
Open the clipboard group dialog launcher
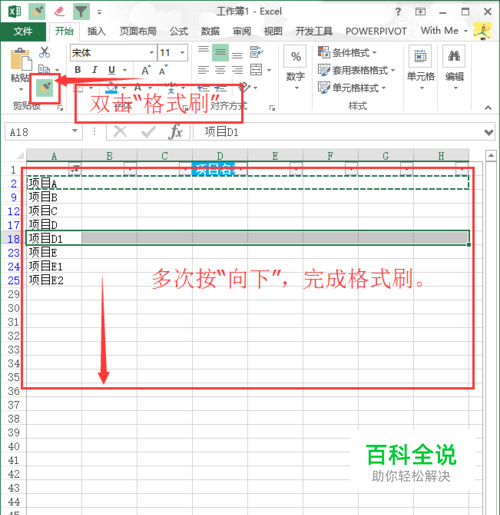tap(60, 107)
